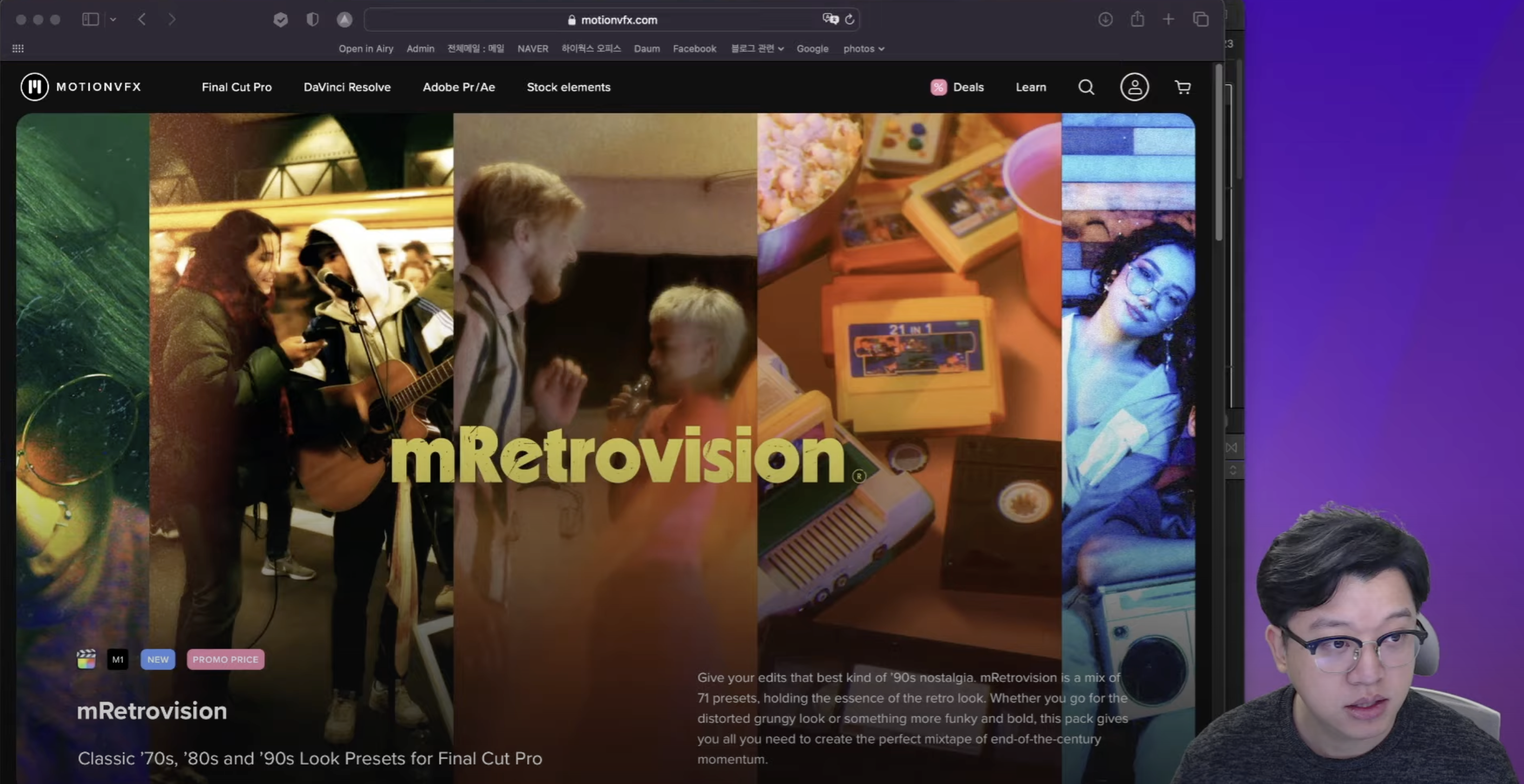Open the DaVinci Resolve menu
Screen dimensions: 1524x784
pos(347,87)
